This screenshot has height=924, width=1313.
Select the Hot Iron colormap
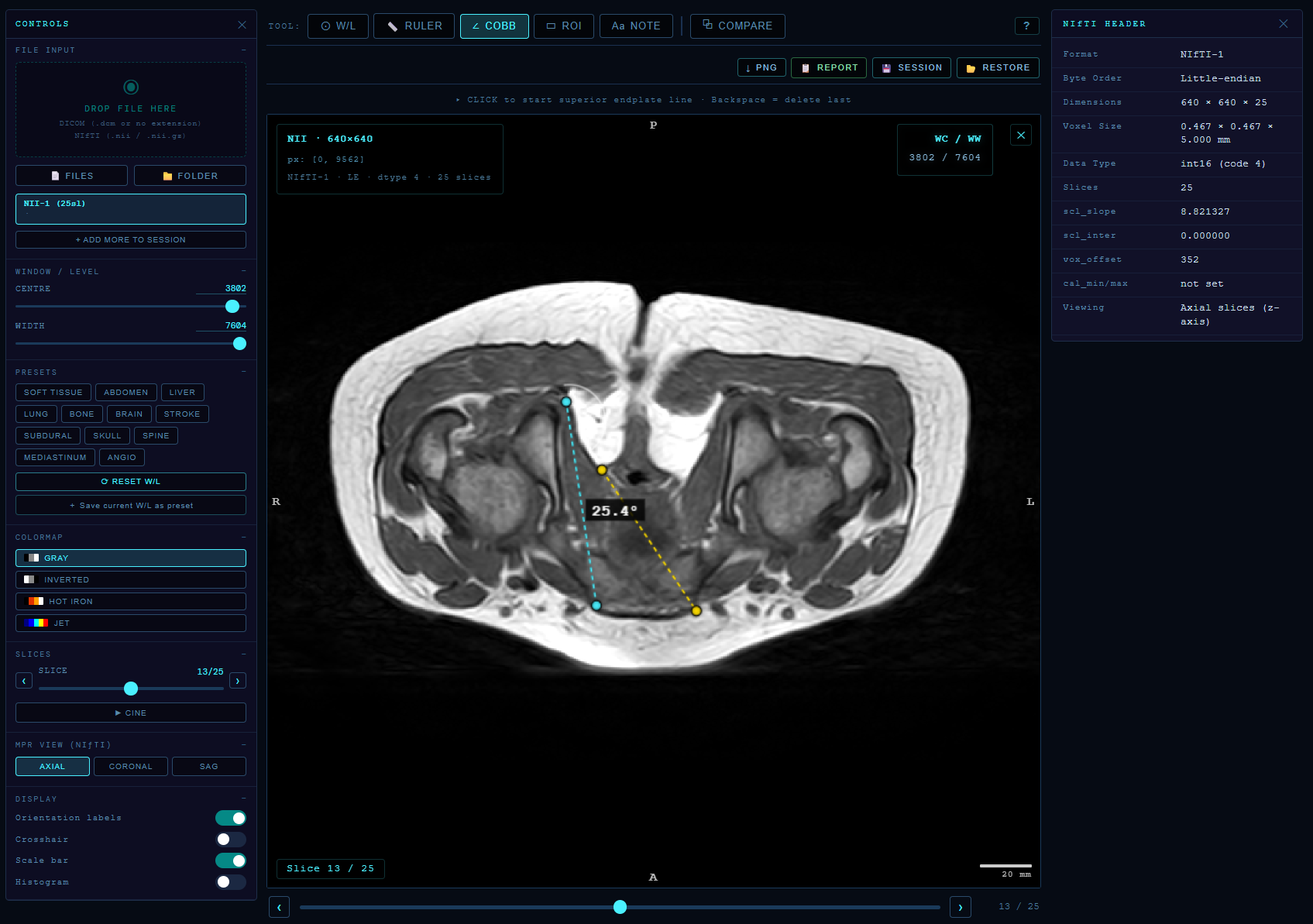[x=131, y=601]
